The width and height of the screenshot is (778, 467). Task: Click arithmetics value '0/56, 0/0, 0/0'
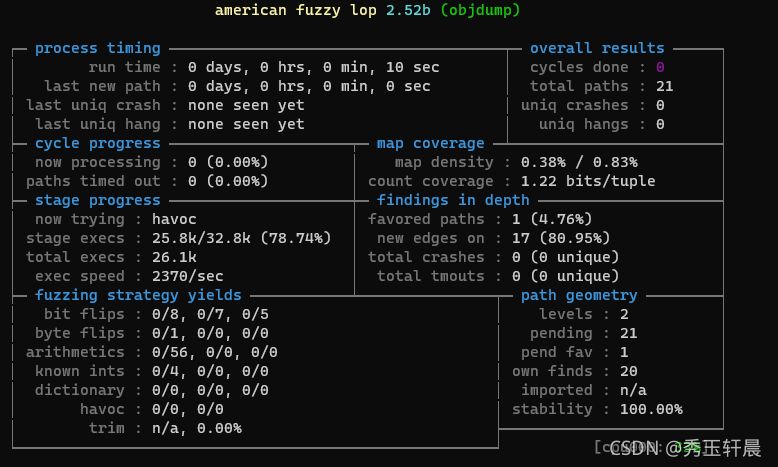pyautogui.click(x=215, y=352)
